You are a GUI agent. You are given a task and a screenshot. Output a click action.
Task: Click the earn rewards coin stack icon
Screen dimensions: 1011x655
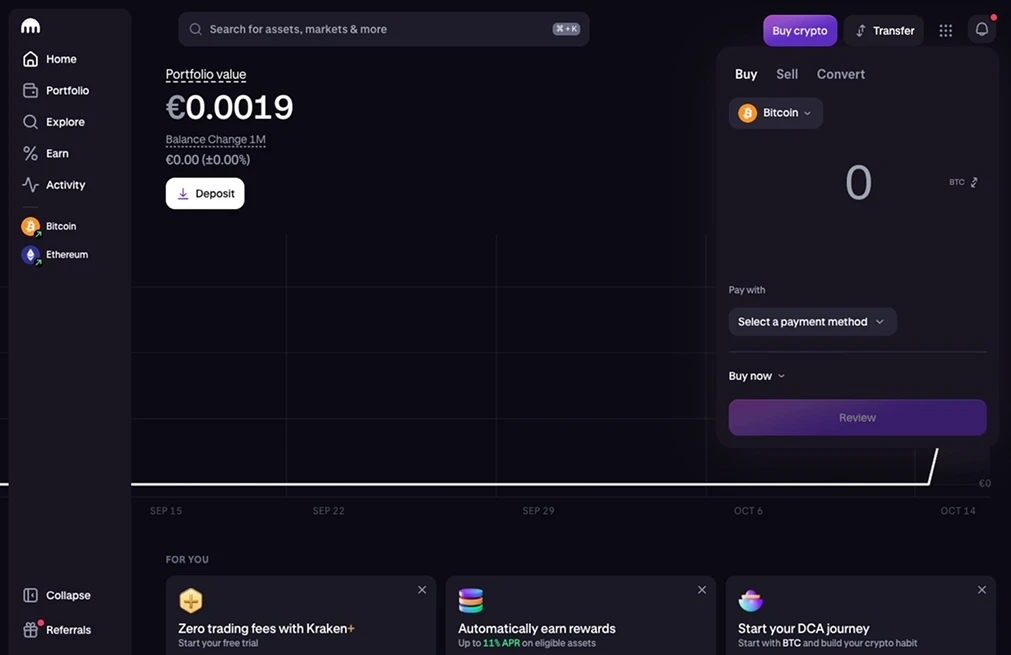point(471,600)
